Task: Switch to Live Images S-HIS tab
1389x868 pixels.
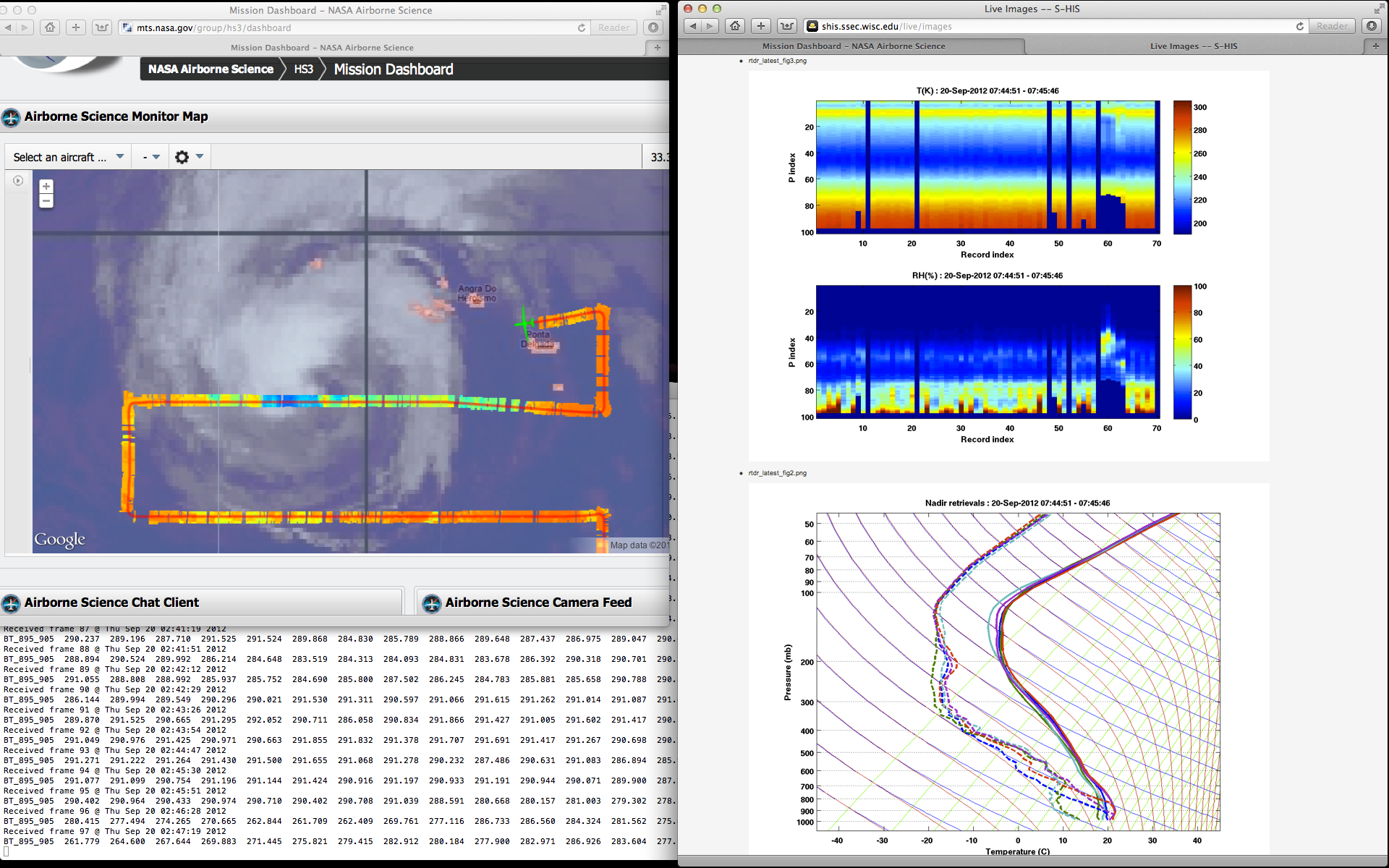Action: (x=1193, y=46)
